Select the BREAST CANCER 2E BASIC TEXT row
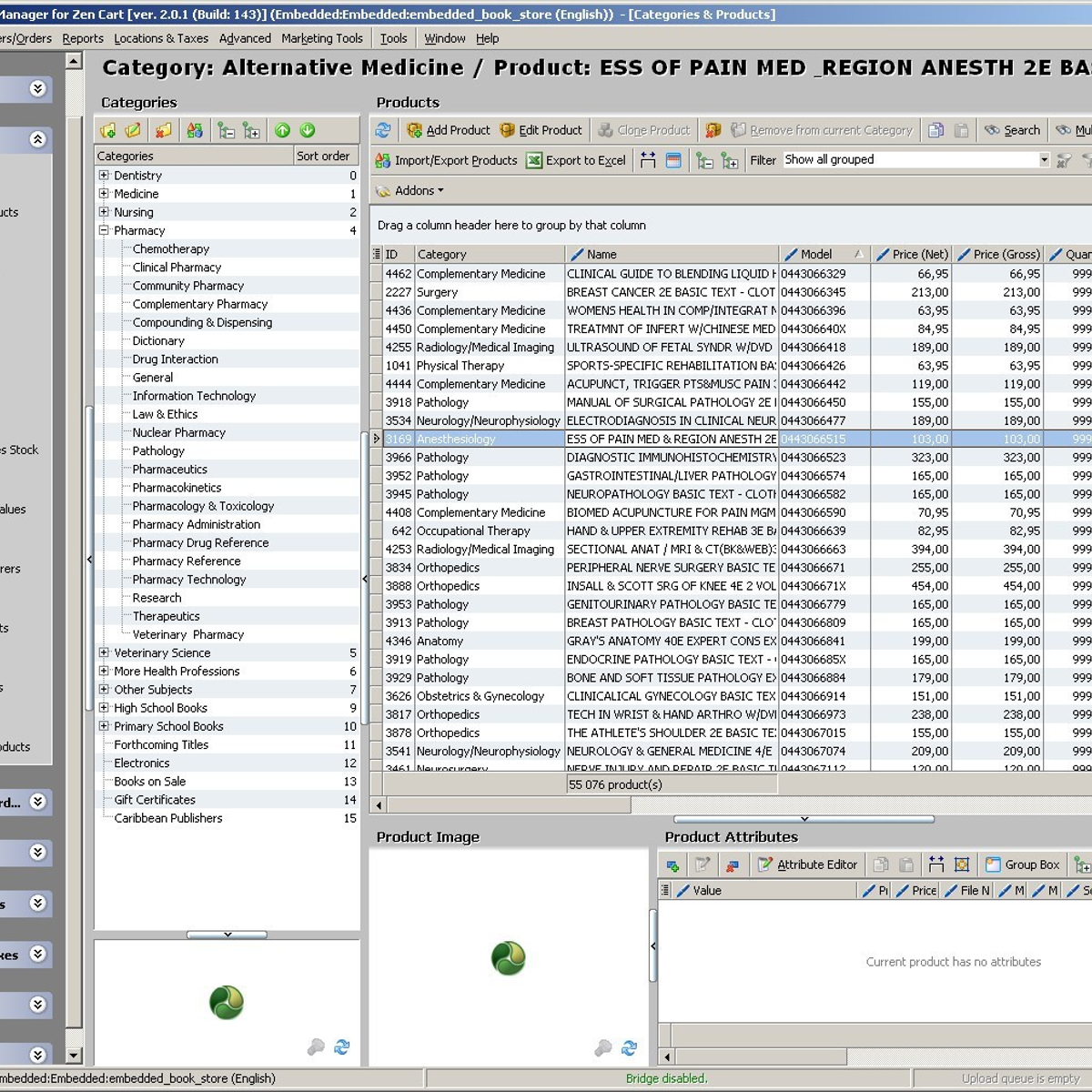 click(x=731, y=292)
